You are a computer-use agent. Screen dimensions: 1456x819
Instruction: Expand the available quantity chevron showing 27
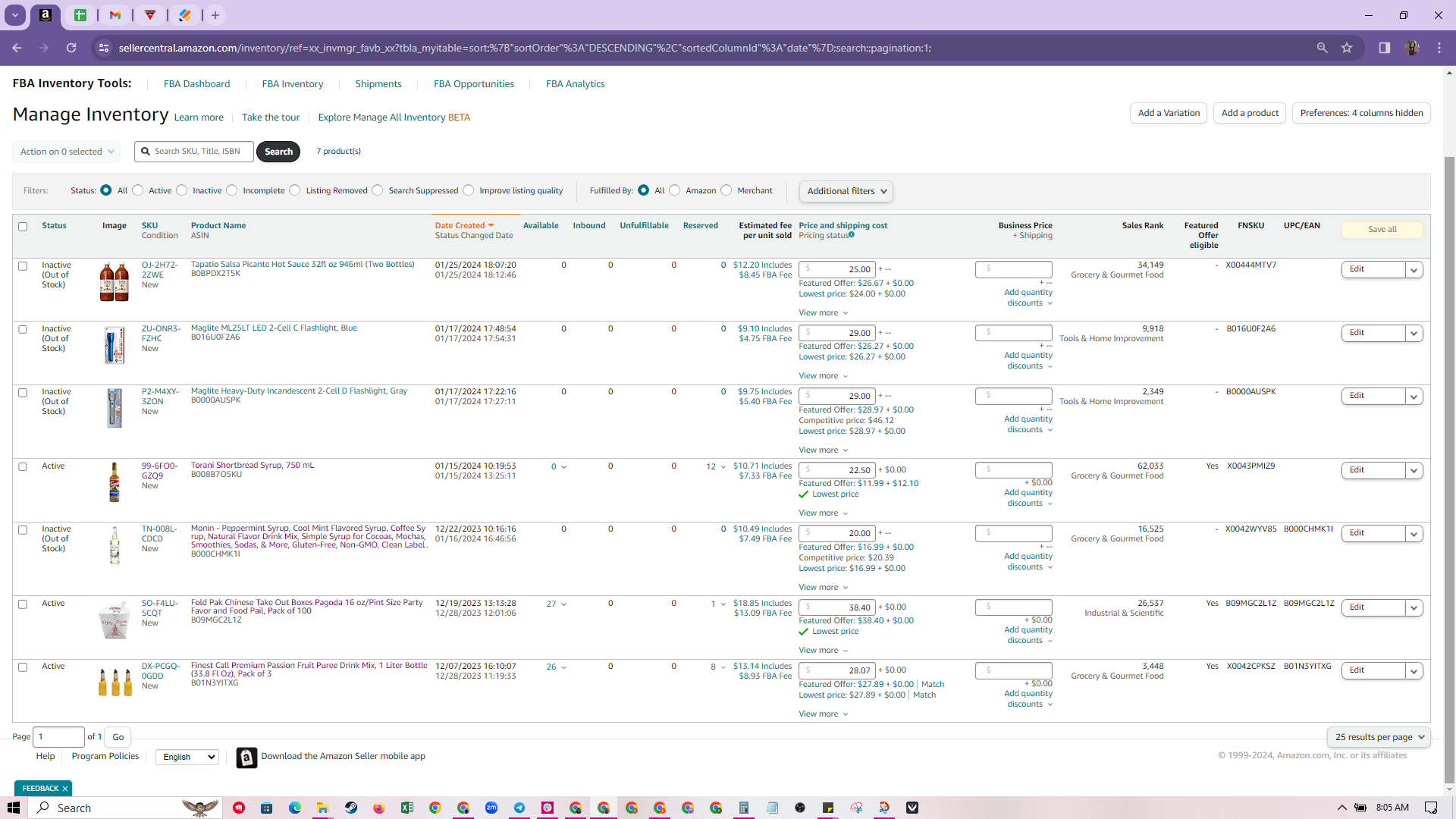tap(563, 604)
